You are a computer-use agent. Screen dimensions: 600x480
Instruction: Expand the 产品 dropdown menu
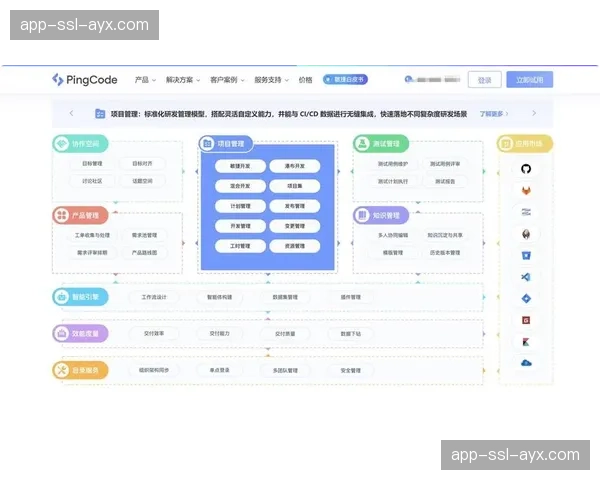(146, 80)
